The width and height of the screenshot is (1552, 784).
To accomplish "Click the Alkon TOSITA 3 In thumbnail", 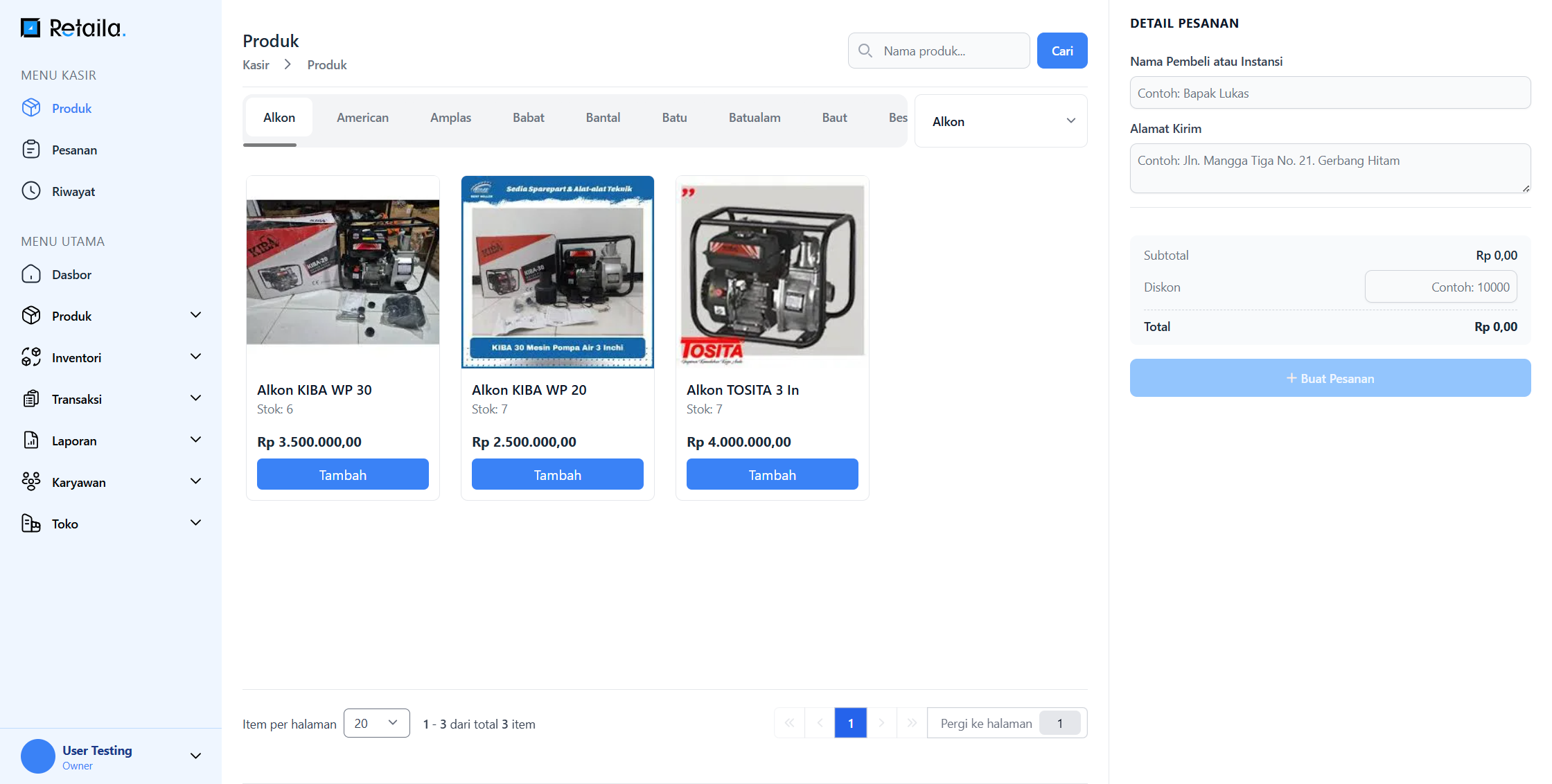I will [772, 272].
